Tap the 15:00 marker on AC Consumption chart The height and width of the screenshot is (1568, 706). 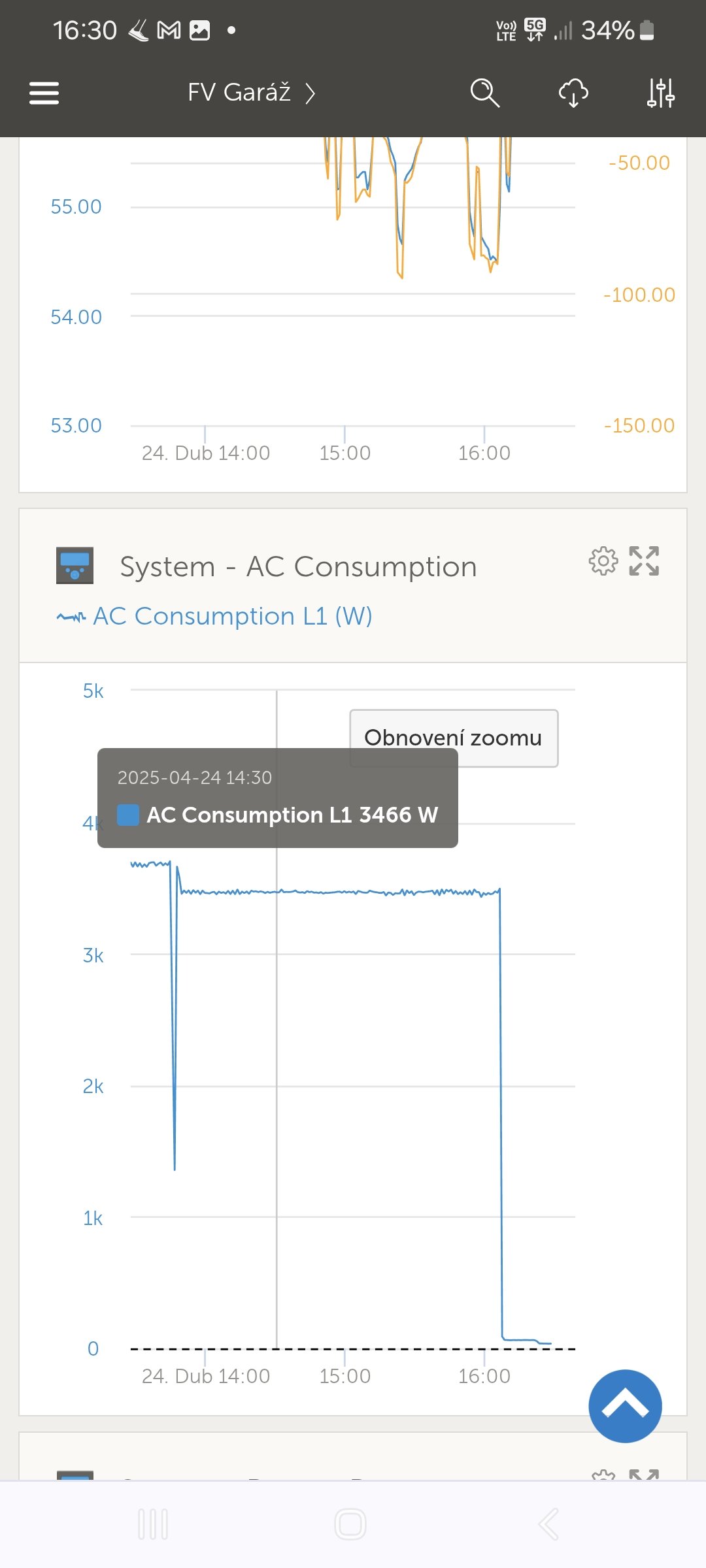click(345, 1376)
